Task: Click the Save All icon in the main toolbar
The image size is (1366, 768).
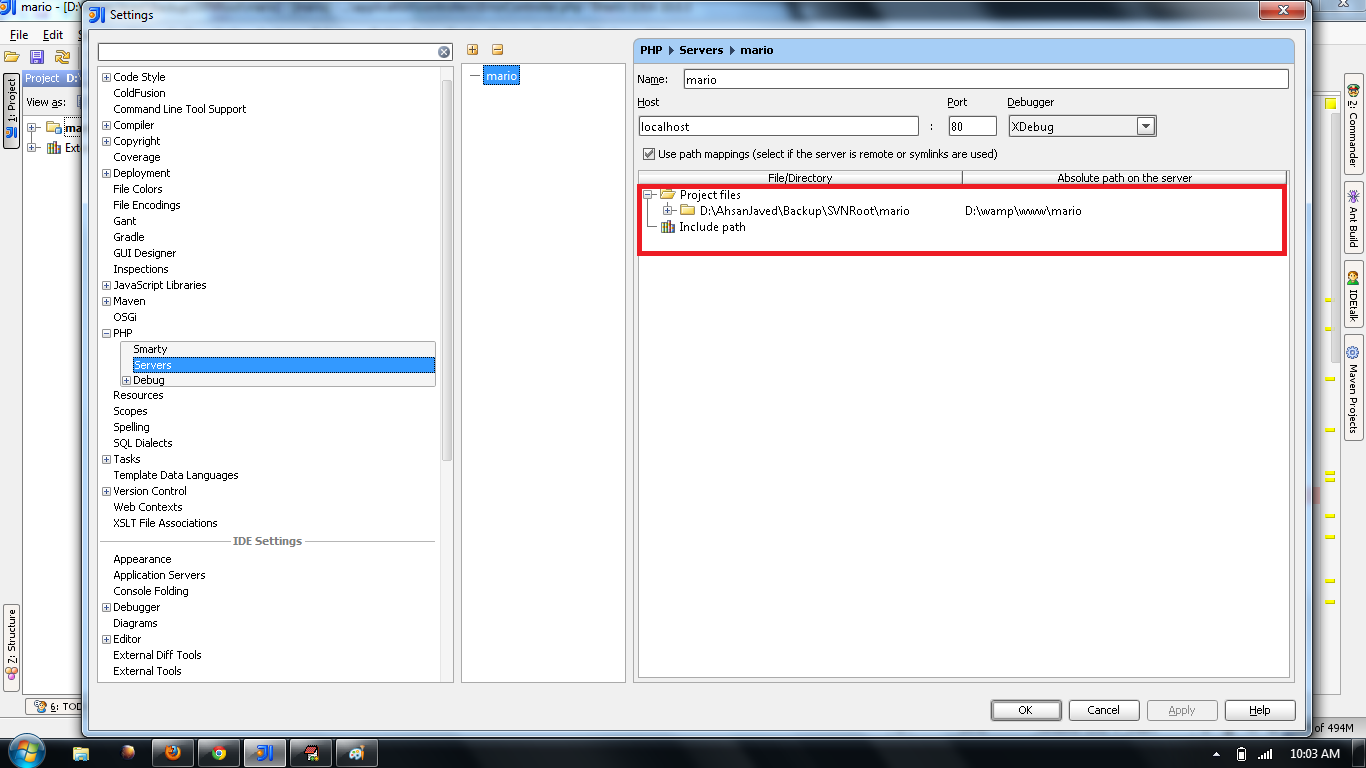Action: 37,57
